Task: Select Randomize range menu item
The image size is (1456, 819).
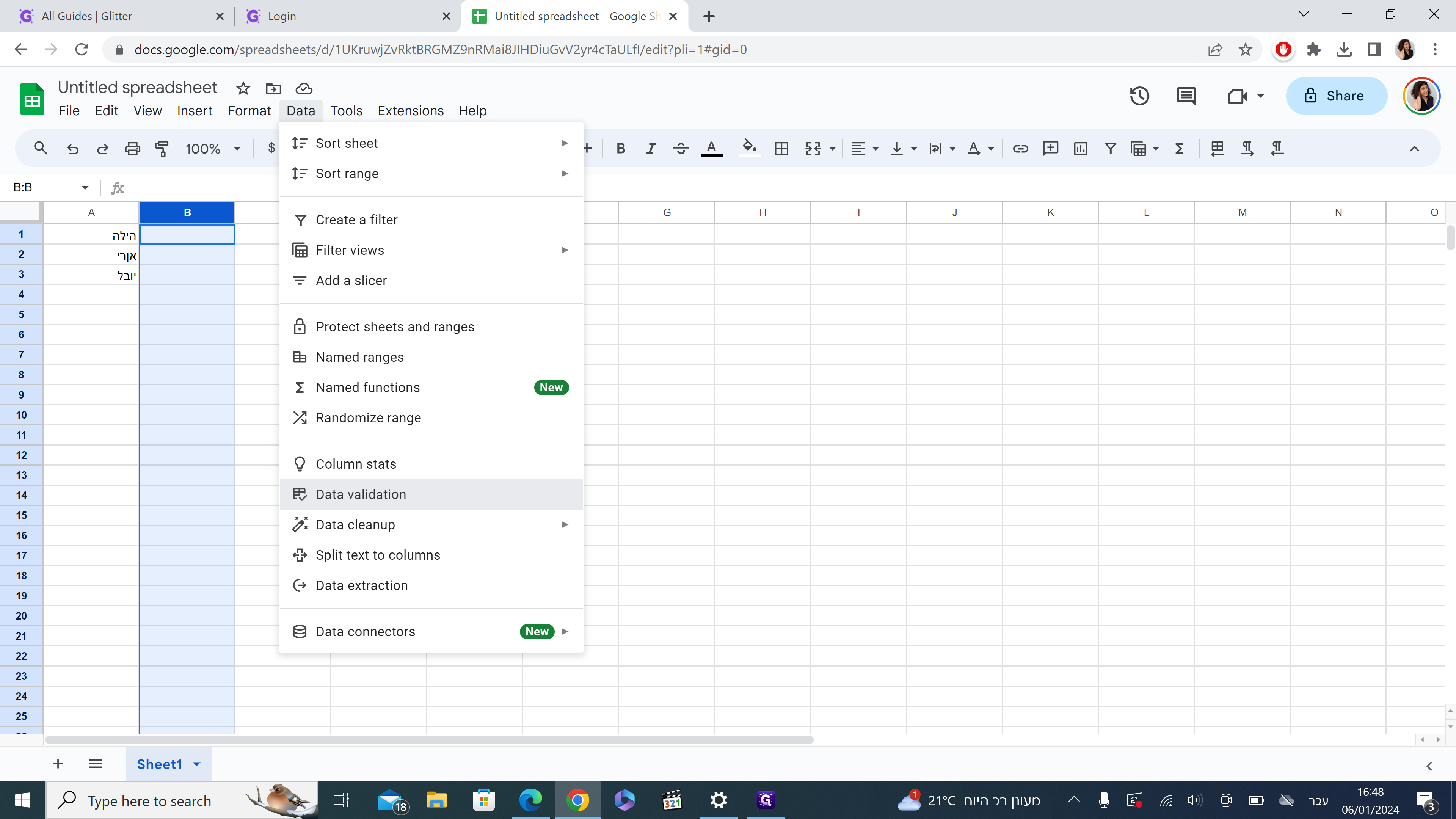Action: (431, 418)
